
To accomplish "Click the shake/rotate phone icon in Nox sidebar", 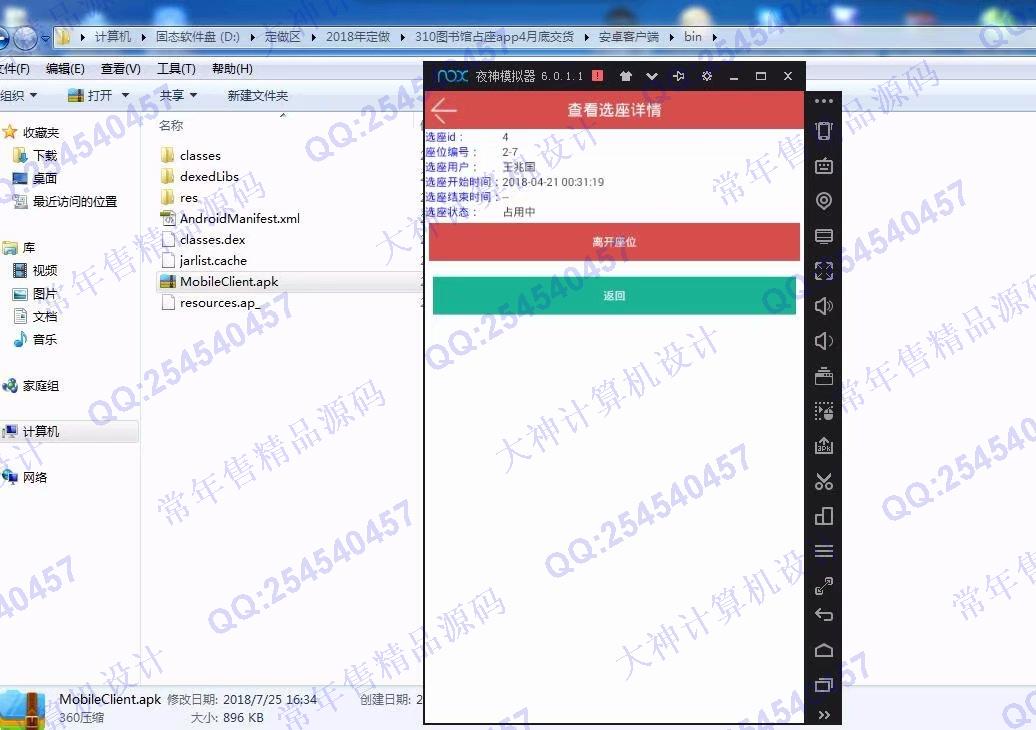I will coord(824,131).
